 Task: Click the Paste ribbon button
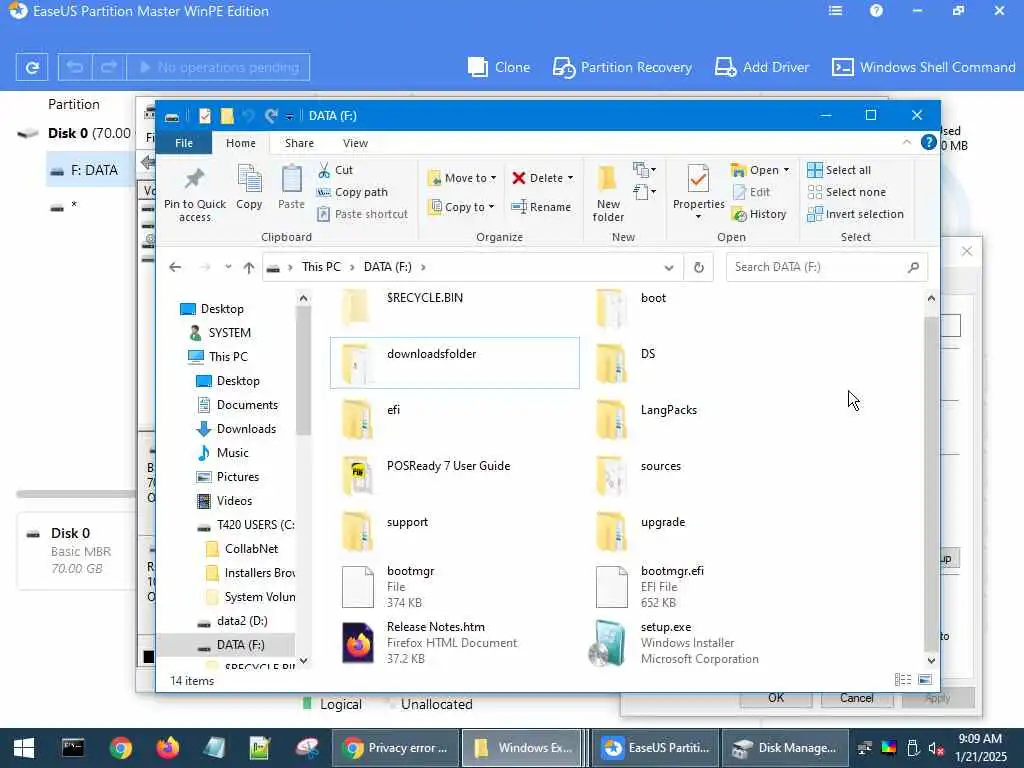click(x=291, y=188)
